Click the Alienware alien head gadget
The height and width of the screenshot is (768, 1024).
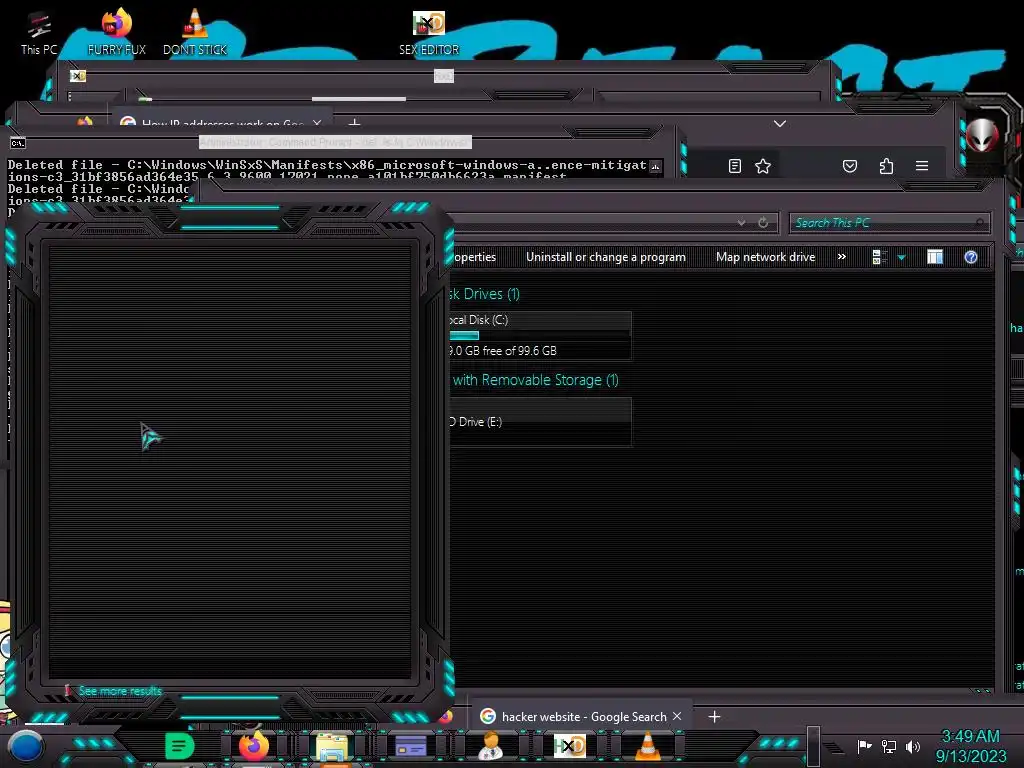tap(982, 136)
